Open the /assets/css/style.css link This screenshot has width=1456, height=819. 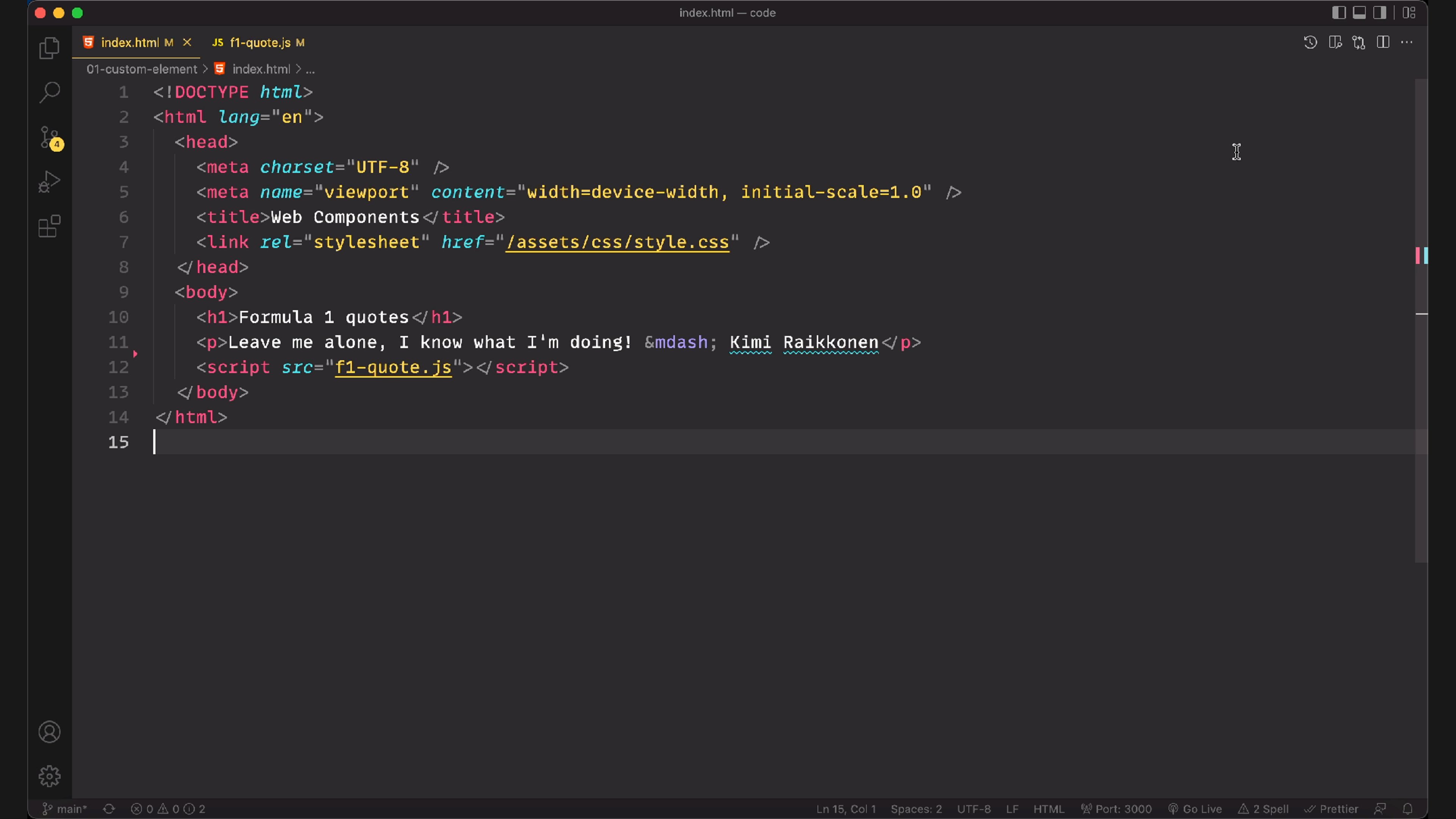tap(617, 242)
